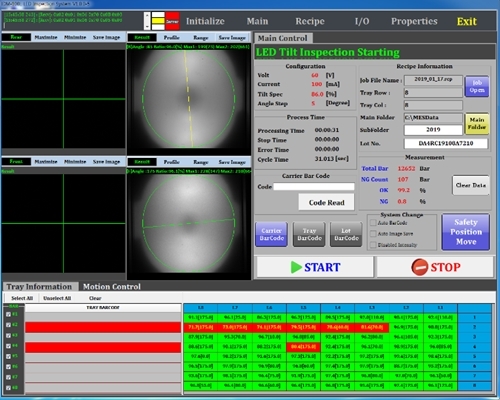Click the Carrier Bar Code input field

coord(314,187)
